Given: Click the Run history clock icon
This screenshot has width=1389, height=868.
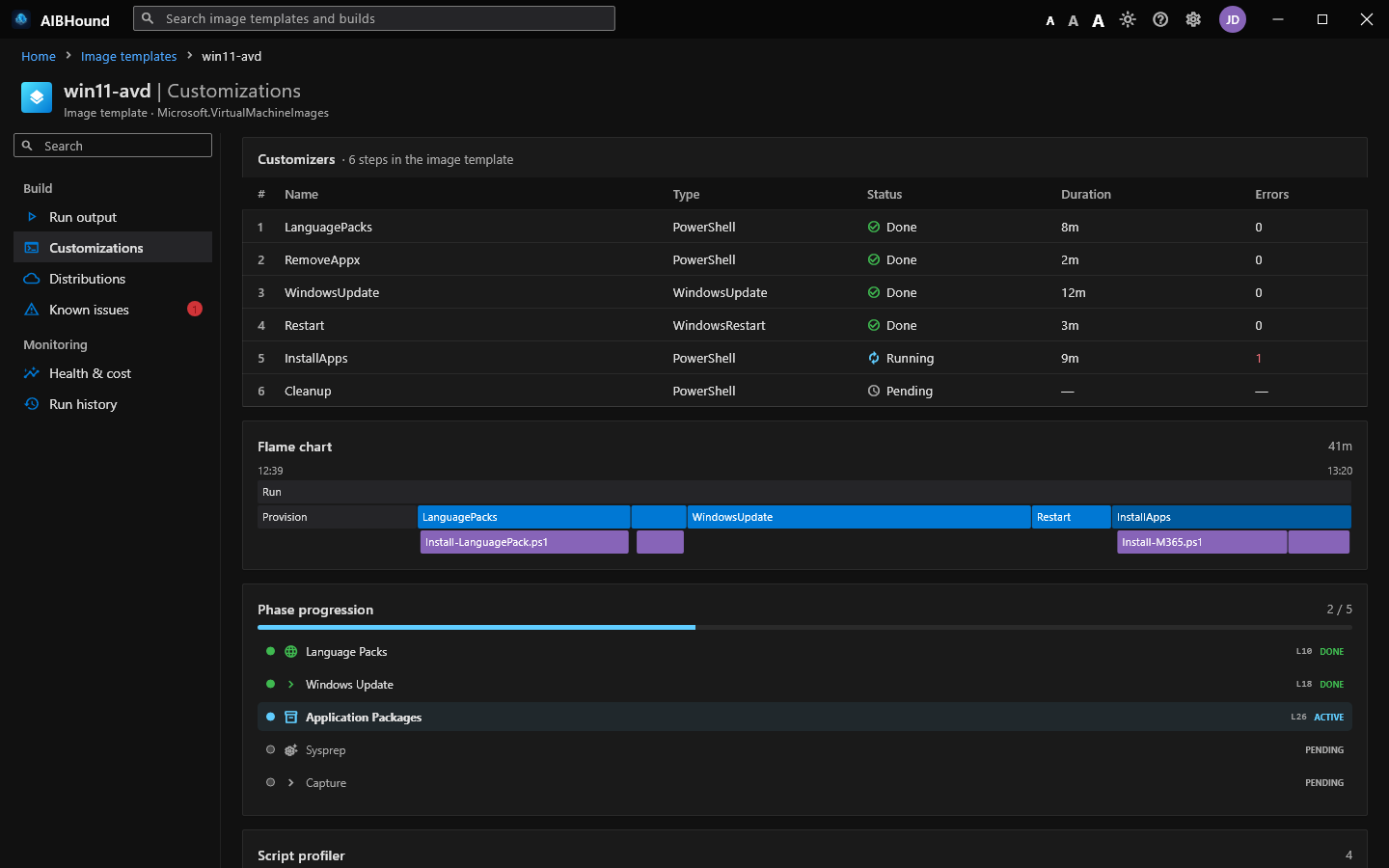Looking at the screenshot, I should pyautogui.click(x=32, y=404).
